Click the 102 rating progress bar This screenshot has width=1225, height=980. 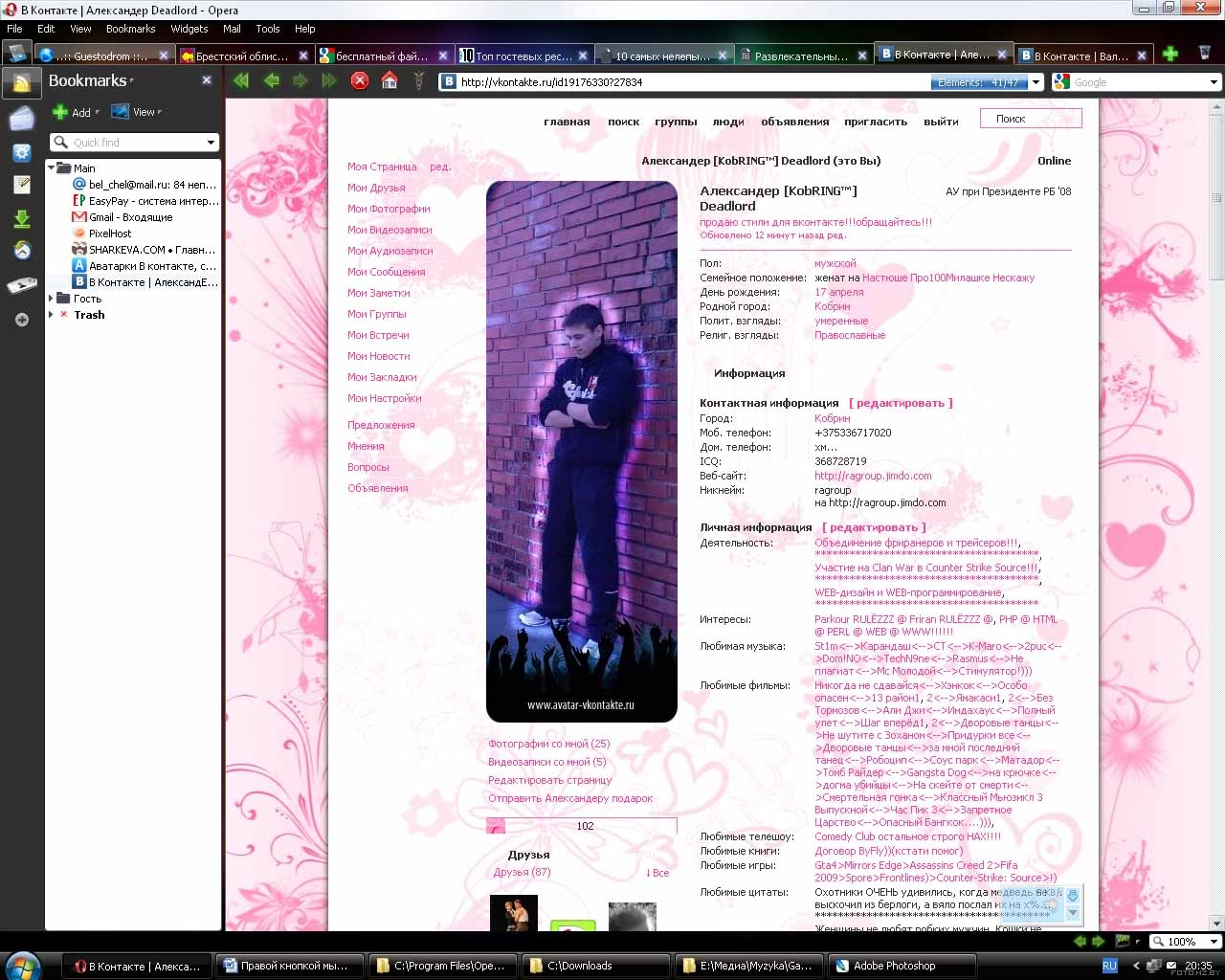click(x=582, y=826)
